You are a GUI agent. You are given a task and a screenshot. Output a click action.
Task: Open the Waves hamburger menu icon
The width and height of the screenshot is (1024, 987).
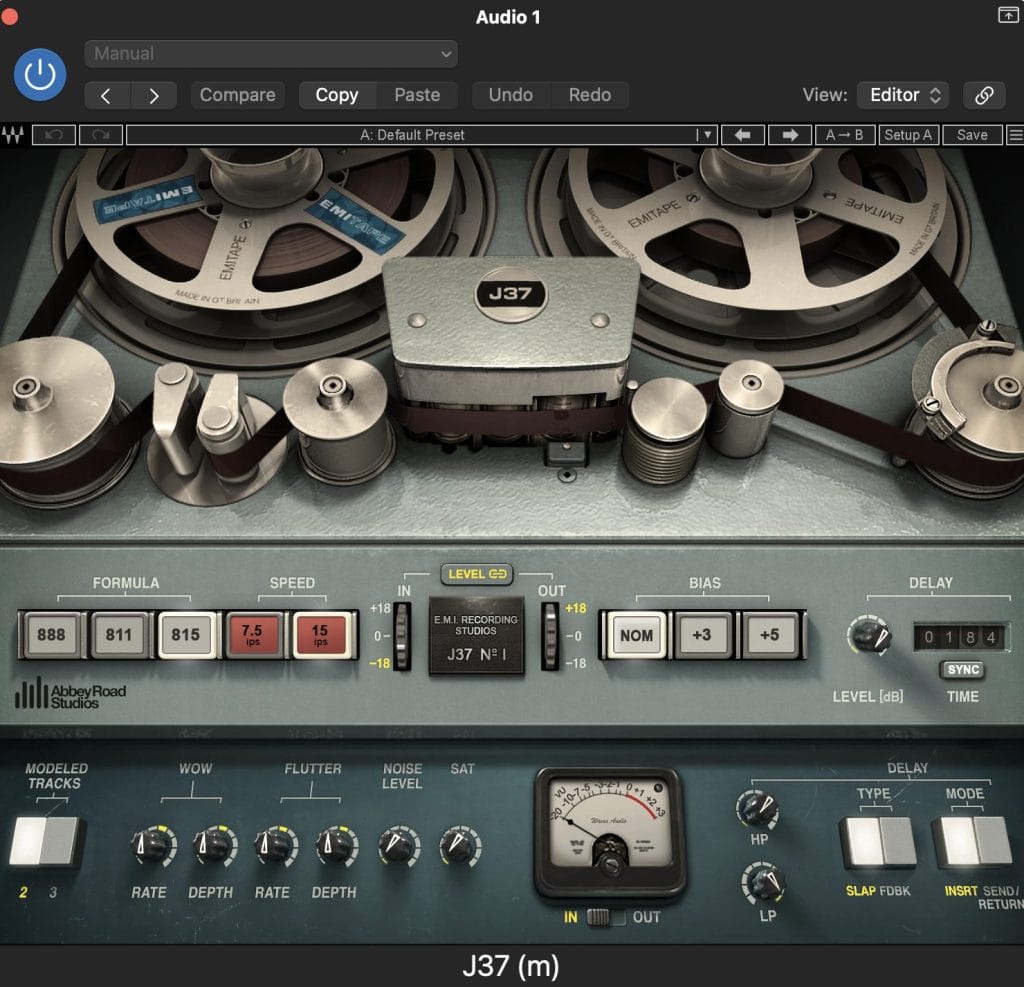click(1016, 135)
